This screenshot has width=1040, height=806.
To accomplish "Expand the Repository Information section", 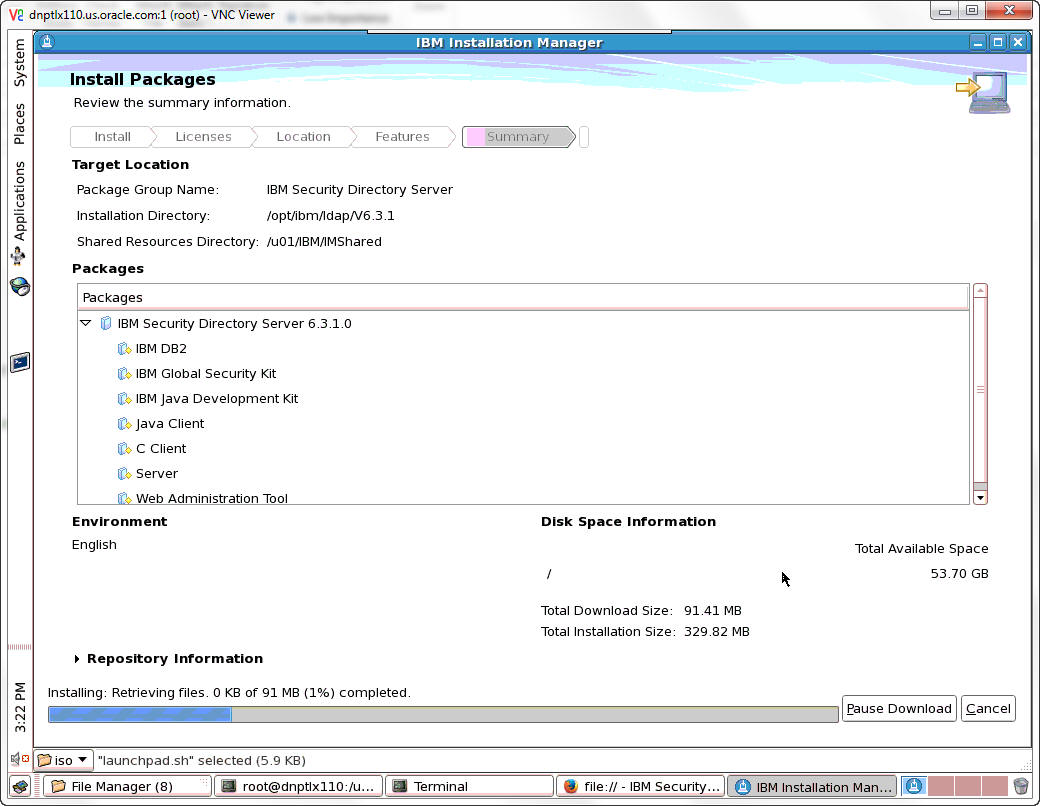I will pyautogui.click(x=77, y=659).
